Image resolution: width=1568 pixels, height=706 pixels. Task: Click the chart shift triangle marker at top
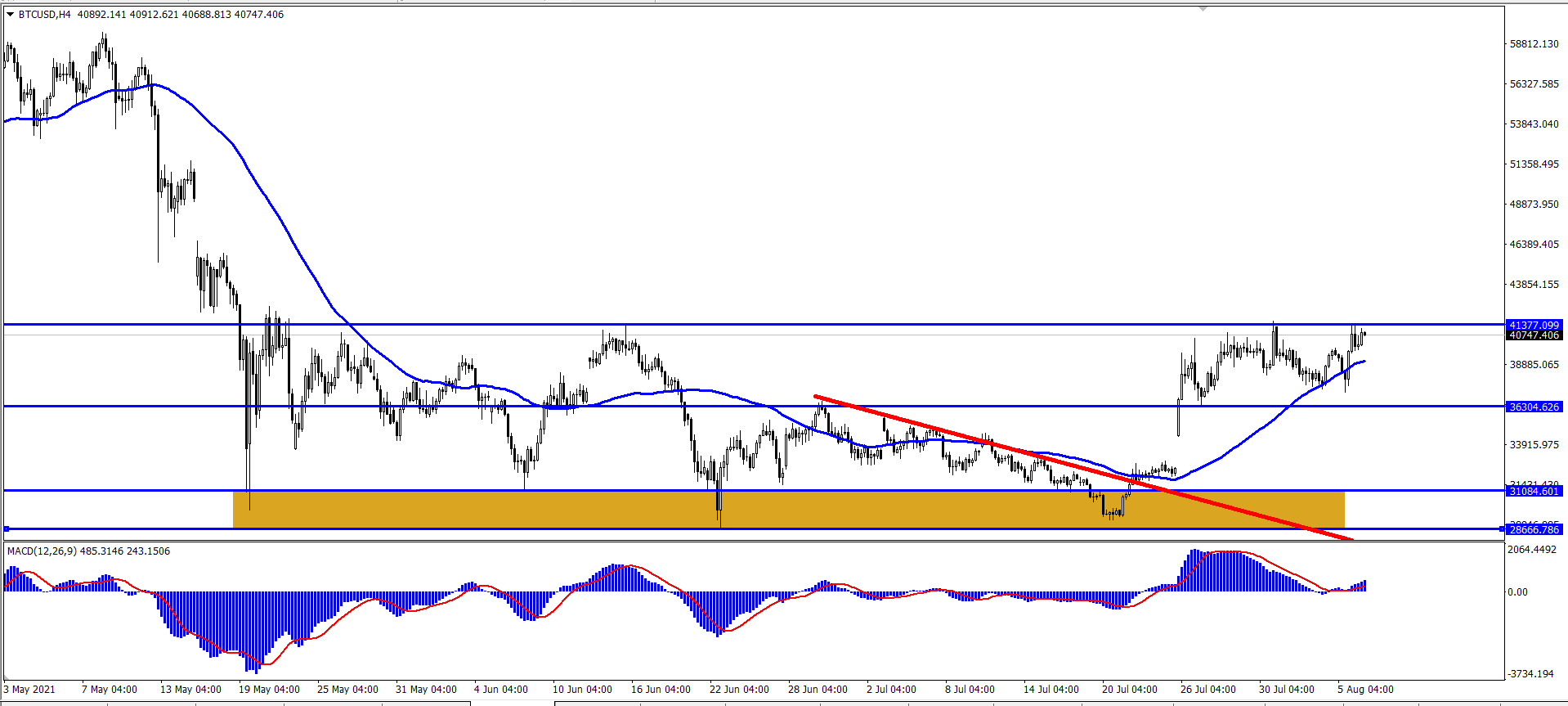coord(1203,9)
